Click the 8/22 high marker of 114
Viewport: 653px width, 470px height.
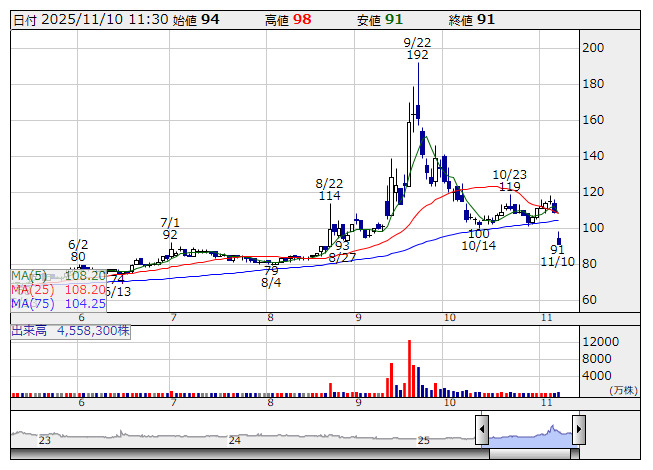(329, 190)
